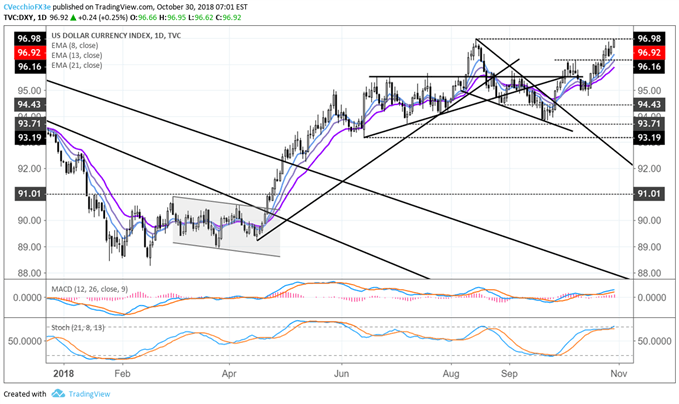The height and width of the screenshot is (404, 679).
Task: Click the Nov label on the time axis
Action: [x=619, y=374]
